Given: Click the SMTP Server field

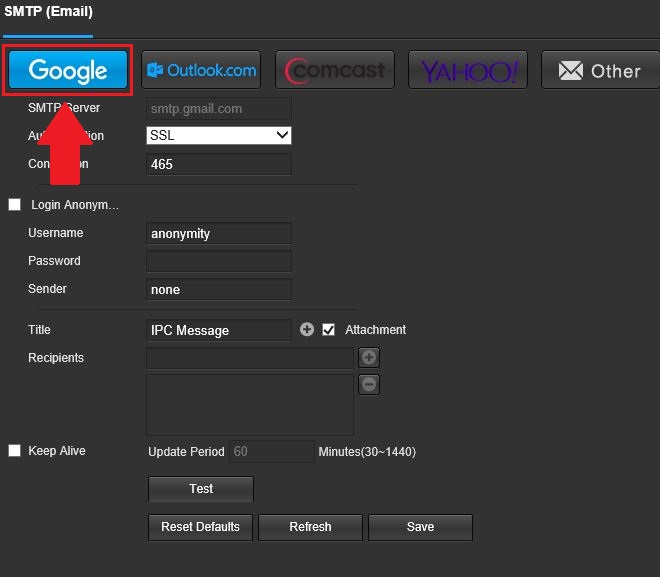Looking at the screenshot, I should coord(218,109).
